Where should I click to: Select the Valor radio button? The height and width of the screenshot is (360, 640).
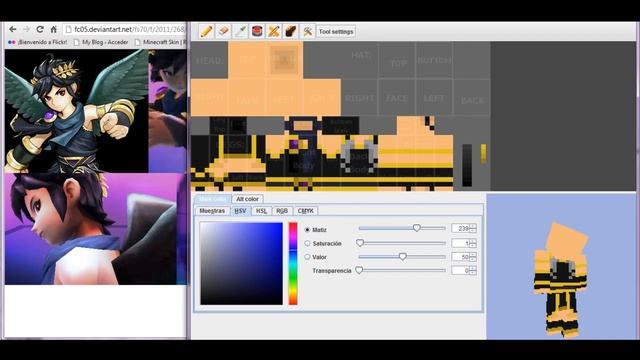[307, 257]
